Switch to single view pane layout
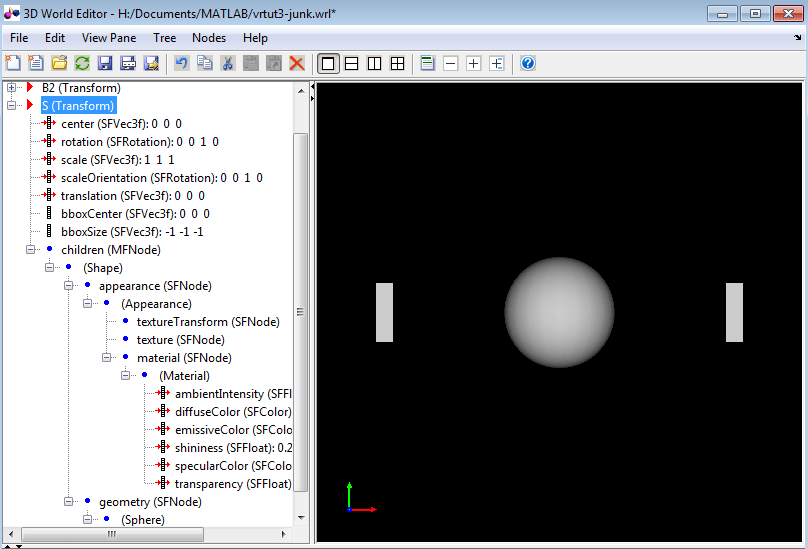Image resolution: width=808 pixels, height=549 pixels. click(328, 63)
